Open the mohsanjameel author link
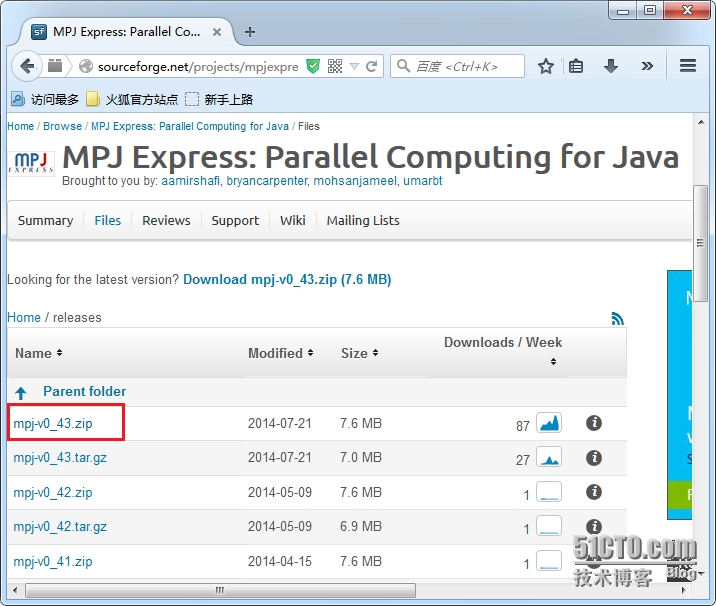Screen dimensions: 716x606 [355, 181]
